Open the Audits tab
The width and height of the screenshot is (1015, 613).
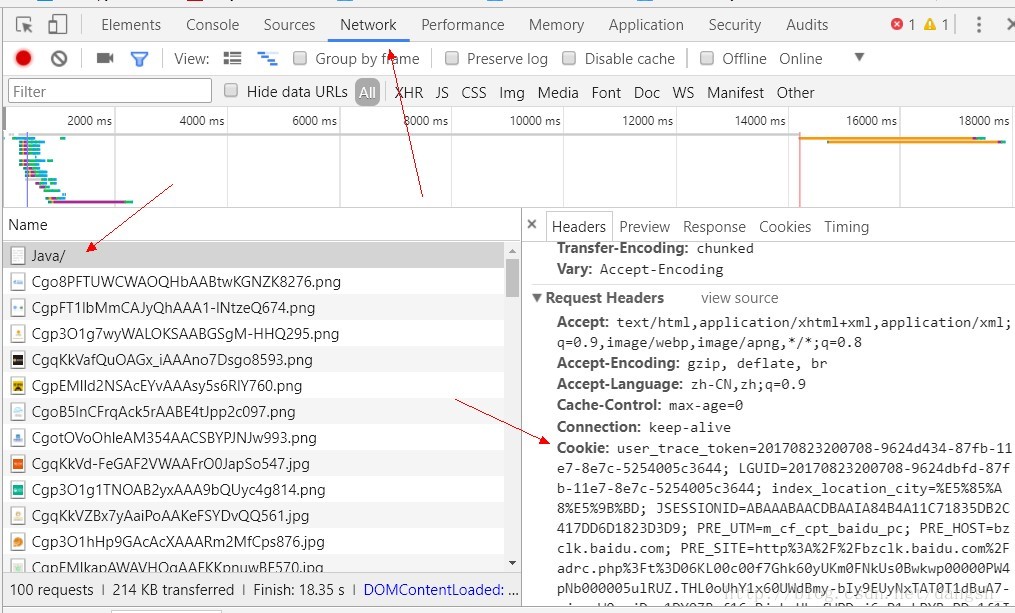pos(807,25)
